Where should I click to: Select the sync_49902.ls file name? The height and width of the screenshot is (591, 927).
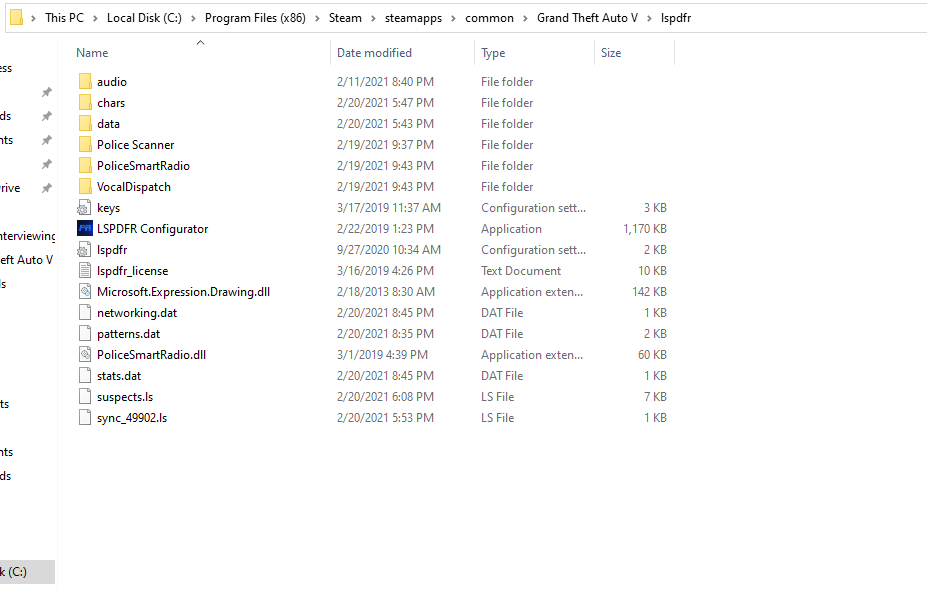point(132,418)
